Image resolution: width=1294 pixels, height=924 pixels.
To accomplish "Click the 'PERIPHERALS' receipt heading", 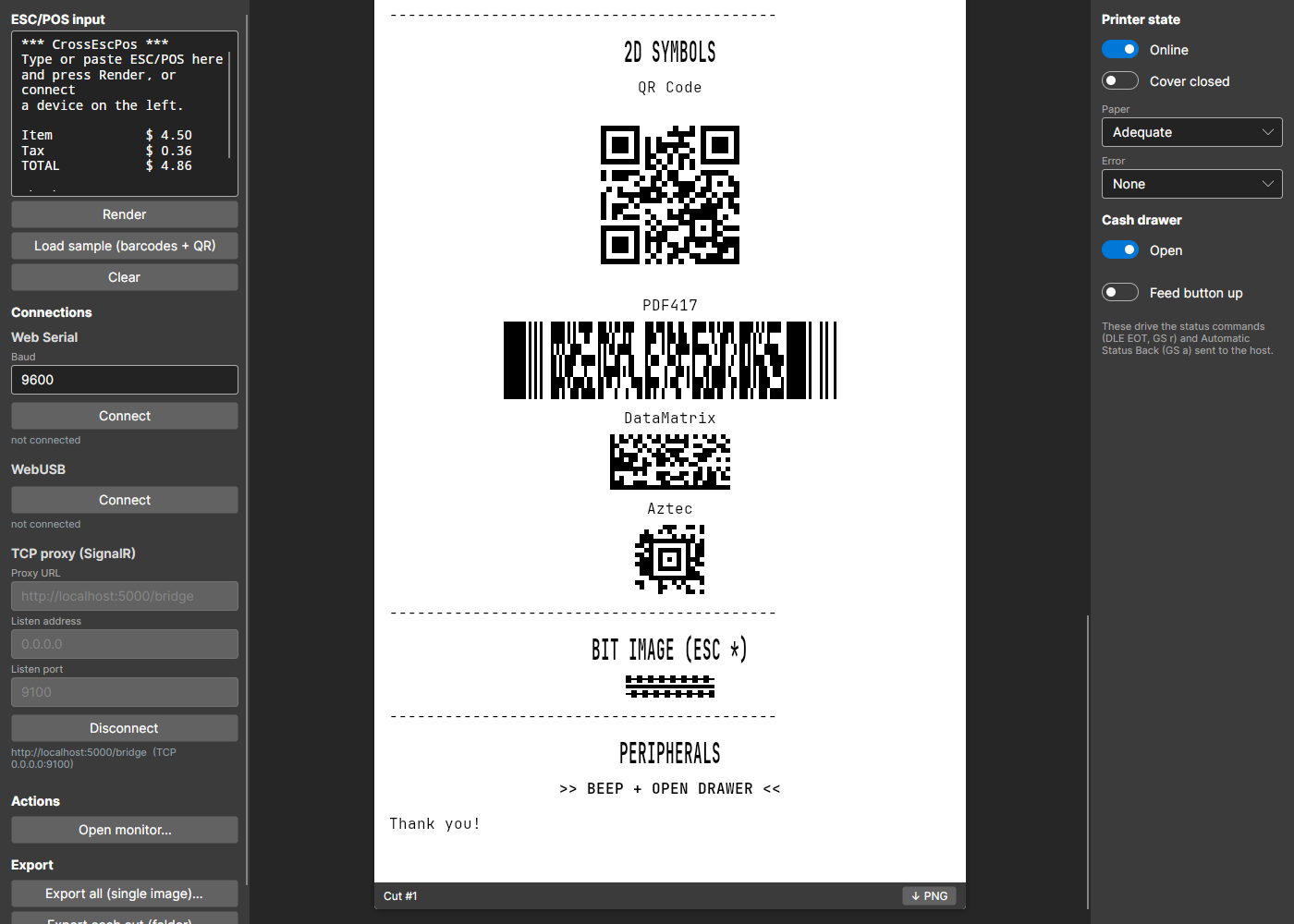I will [670, 754].
